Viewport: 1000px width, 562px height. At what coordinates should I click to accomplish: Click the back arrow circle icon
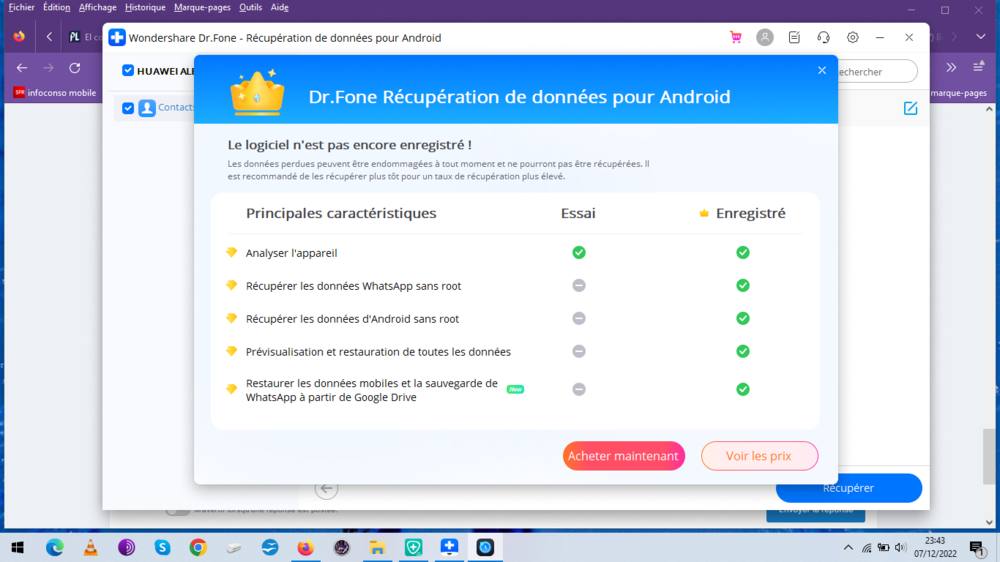coord(326,488)
